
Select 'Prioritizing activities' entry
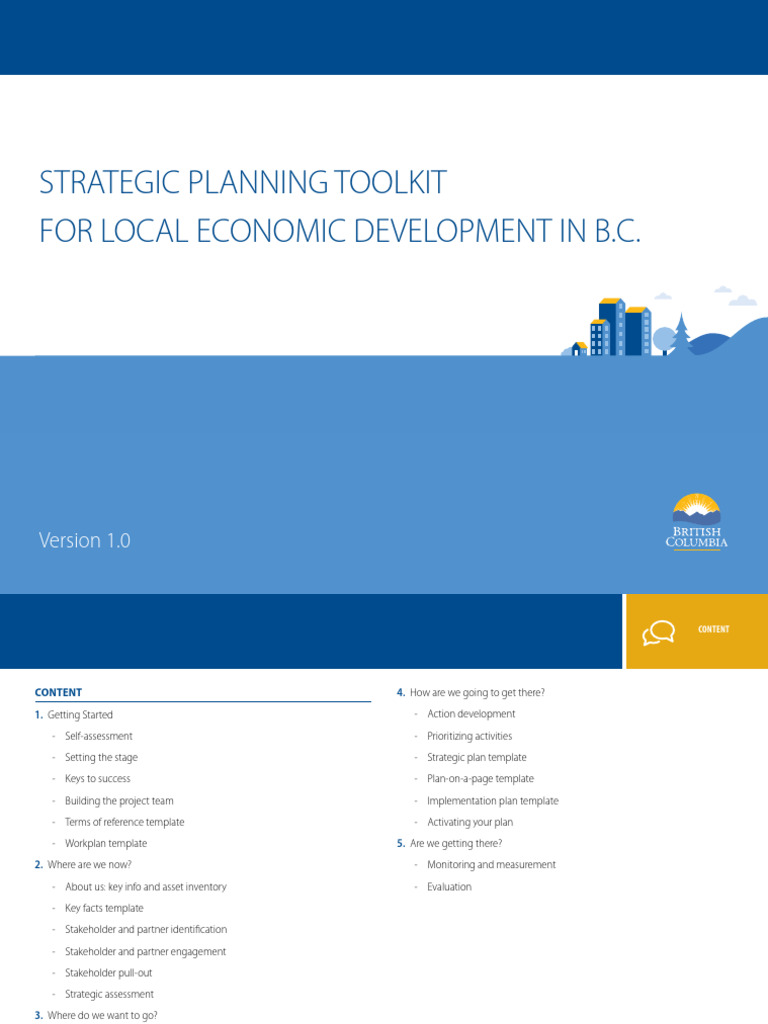pos(470,736)
